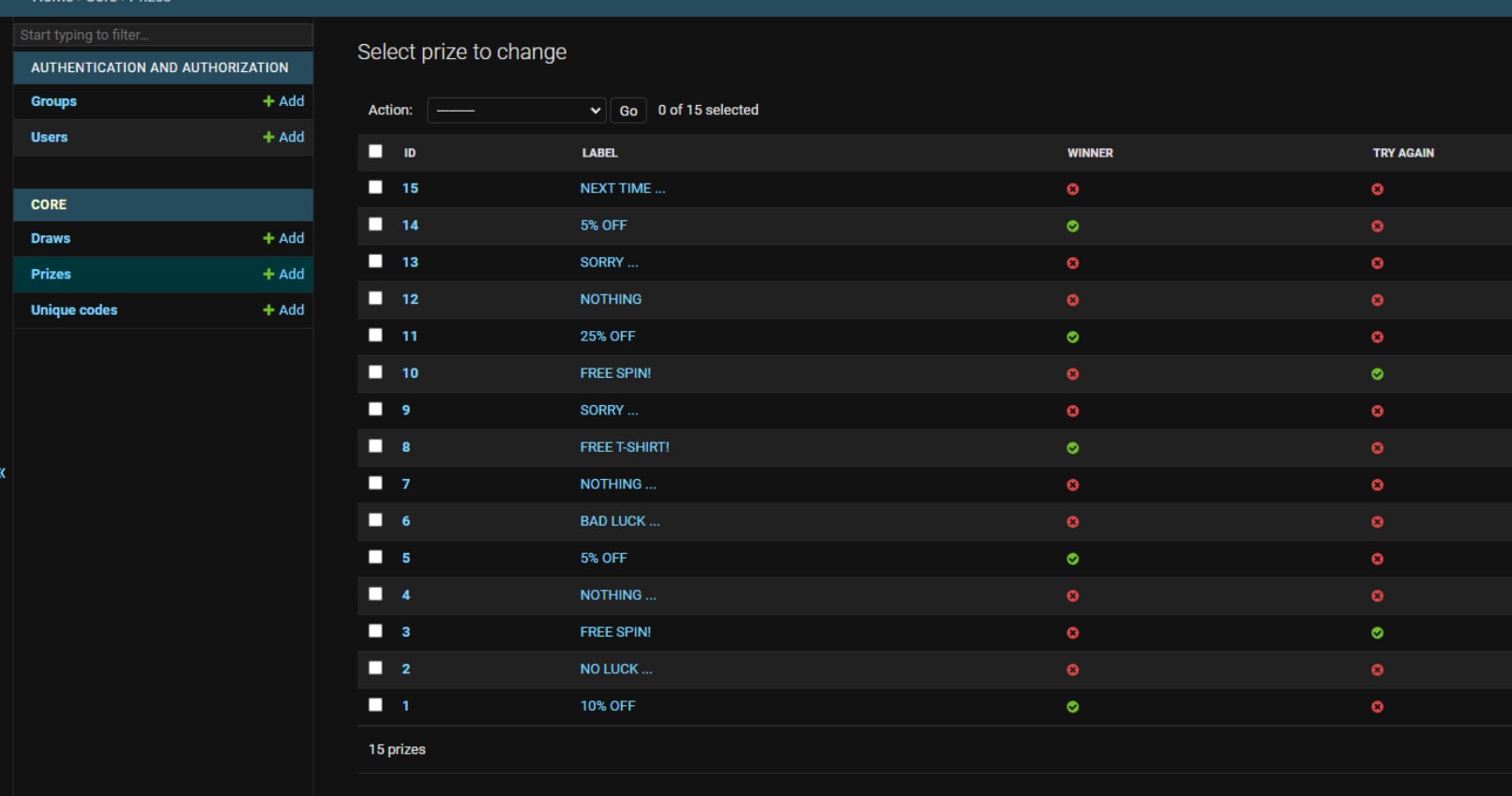Open prize ID 11 link
The height and width of the screenshot is (796, 1512).
click(410, 336)
